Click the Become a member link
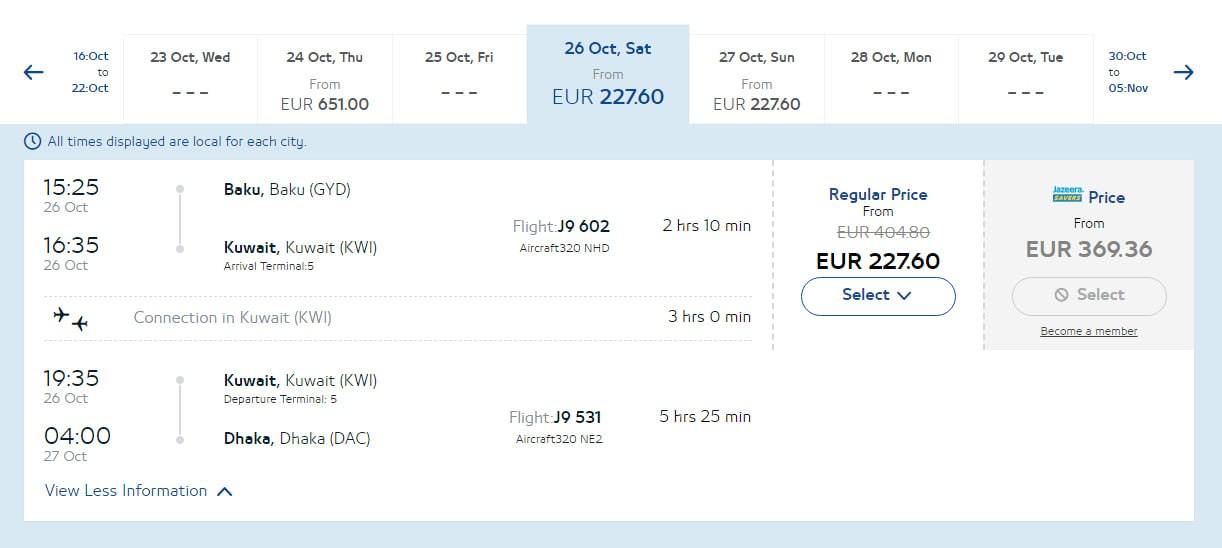Viewport: 1222px width, 548px height. (1089, 331)
